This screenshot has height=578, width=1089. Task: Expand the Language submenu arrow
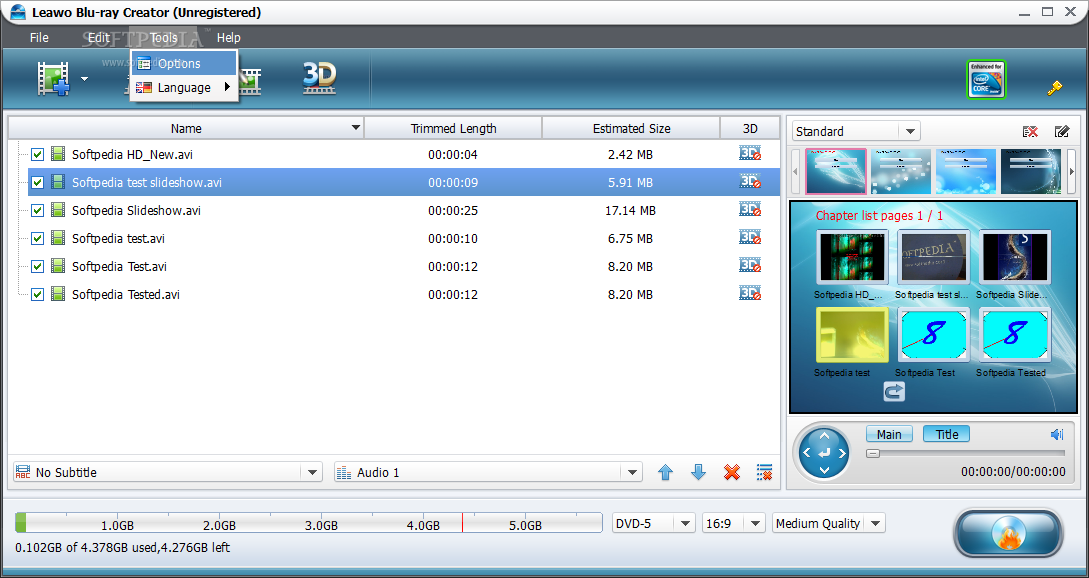coord(227,87)
